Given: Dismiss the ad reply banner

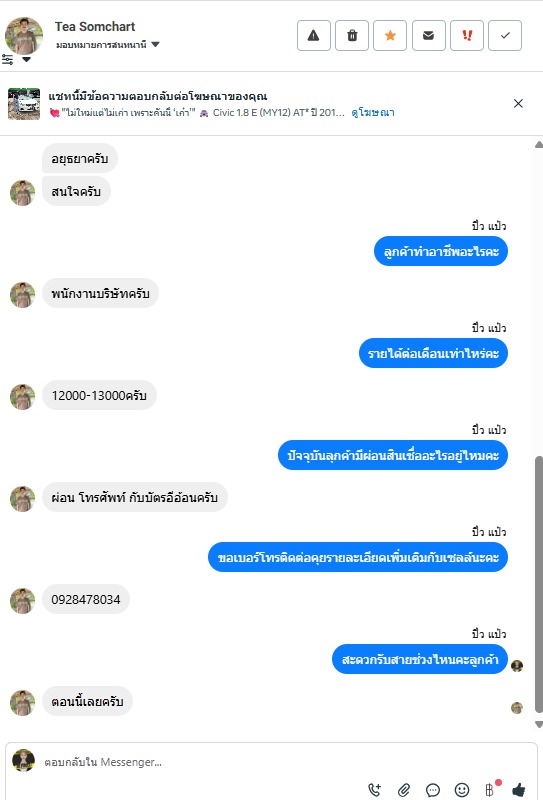Looking at the screenshot, I should click(x=518, y=104).
